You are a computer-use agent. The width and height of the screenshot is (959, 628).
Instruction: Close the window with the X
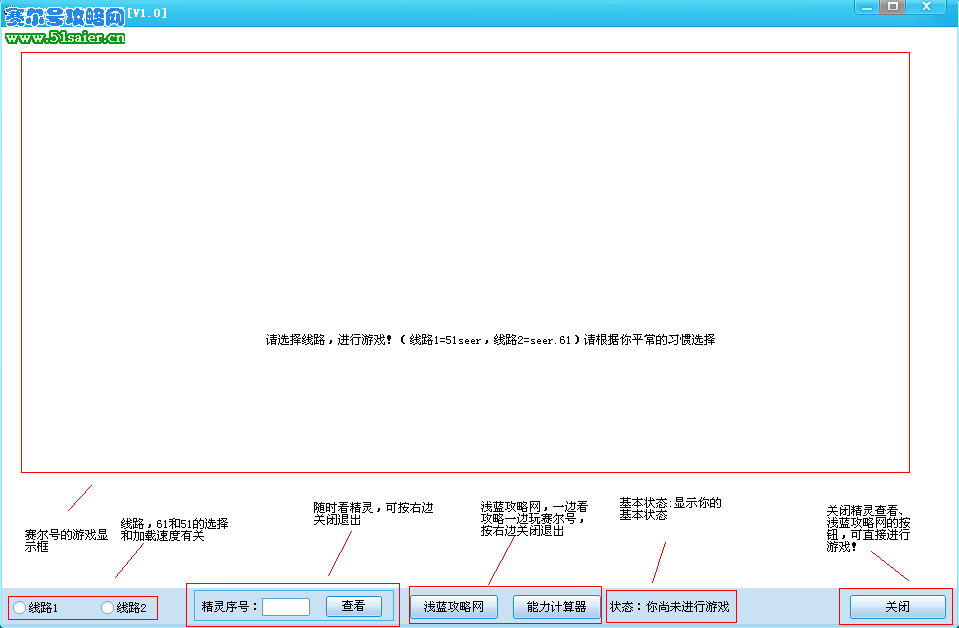(927, 7)
